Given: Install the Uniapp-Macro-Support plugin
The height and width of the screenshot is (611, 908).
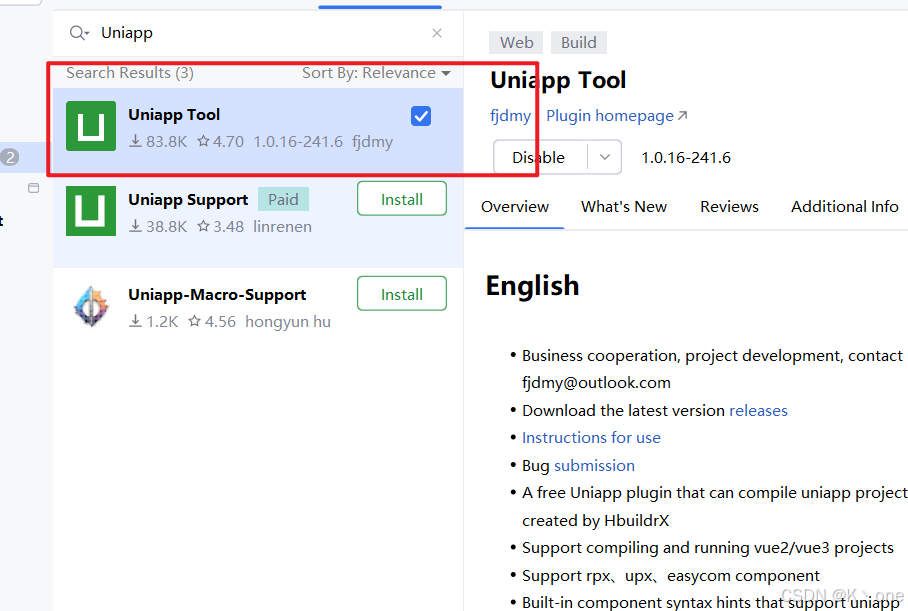Looking at the screenshot, I should pyautogui.click(x=402, y=294).
